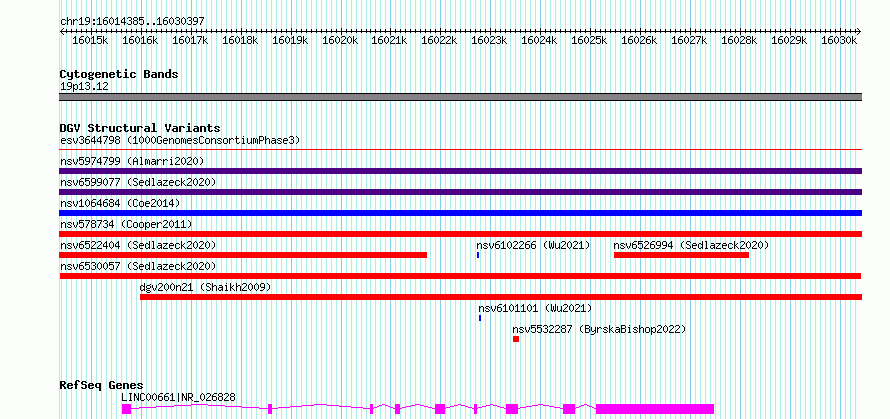The image size is (890, 419).
Task: Open the nsv6526994 (Sedlazeck2020) label
Action: click(x=691, y=245)
